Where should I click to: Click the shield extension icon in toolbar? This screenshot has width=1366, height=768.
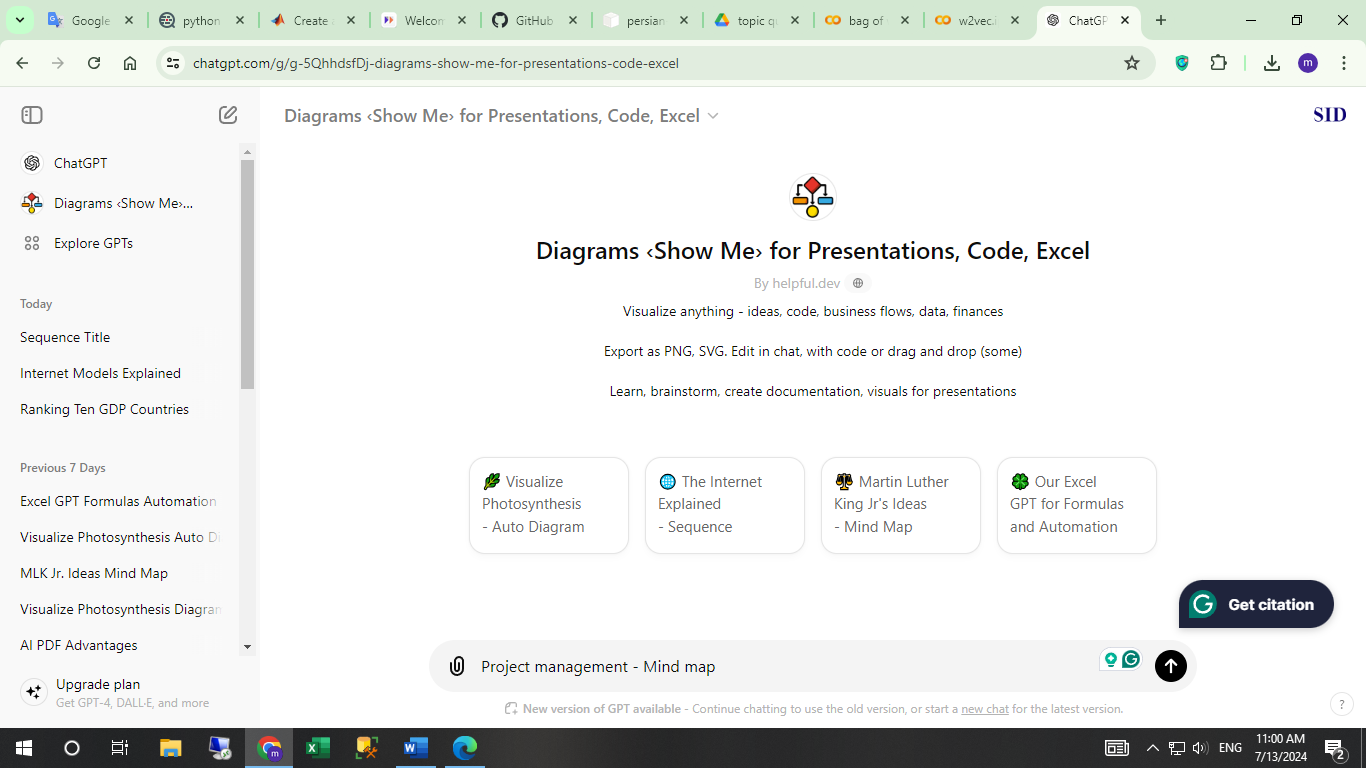tap(1182, 63)
